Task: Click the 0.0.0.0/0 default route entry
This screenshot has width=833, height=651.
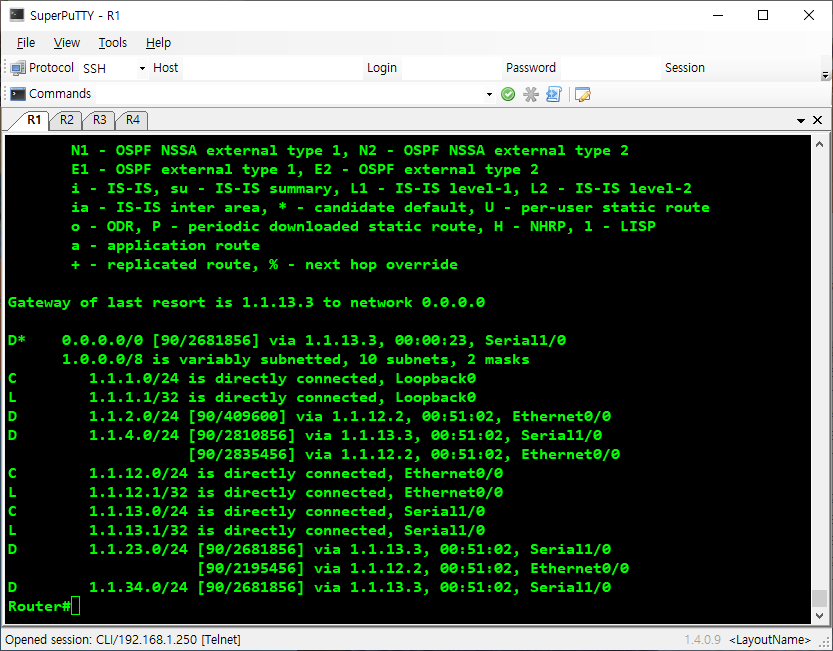Action: (287, 340)
